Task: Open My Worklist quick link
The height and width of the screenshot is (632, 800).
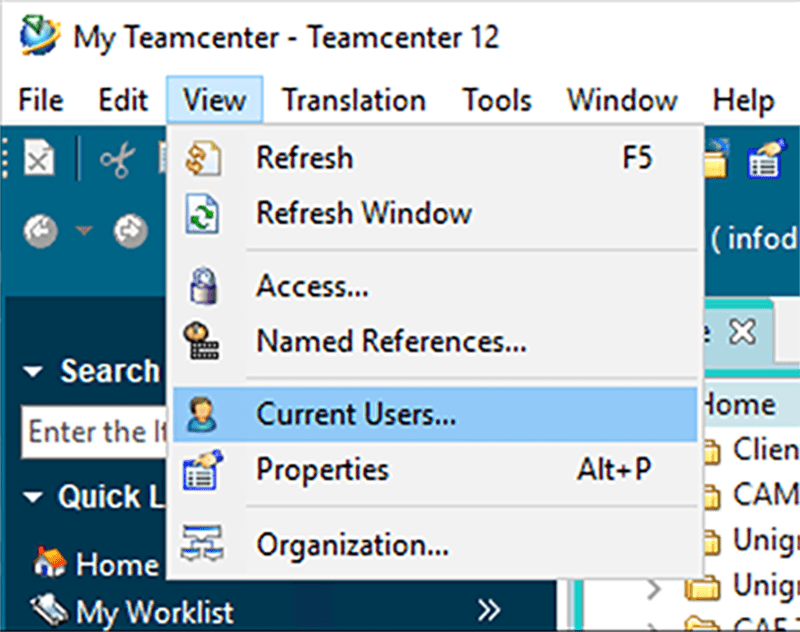Action: 154,611
